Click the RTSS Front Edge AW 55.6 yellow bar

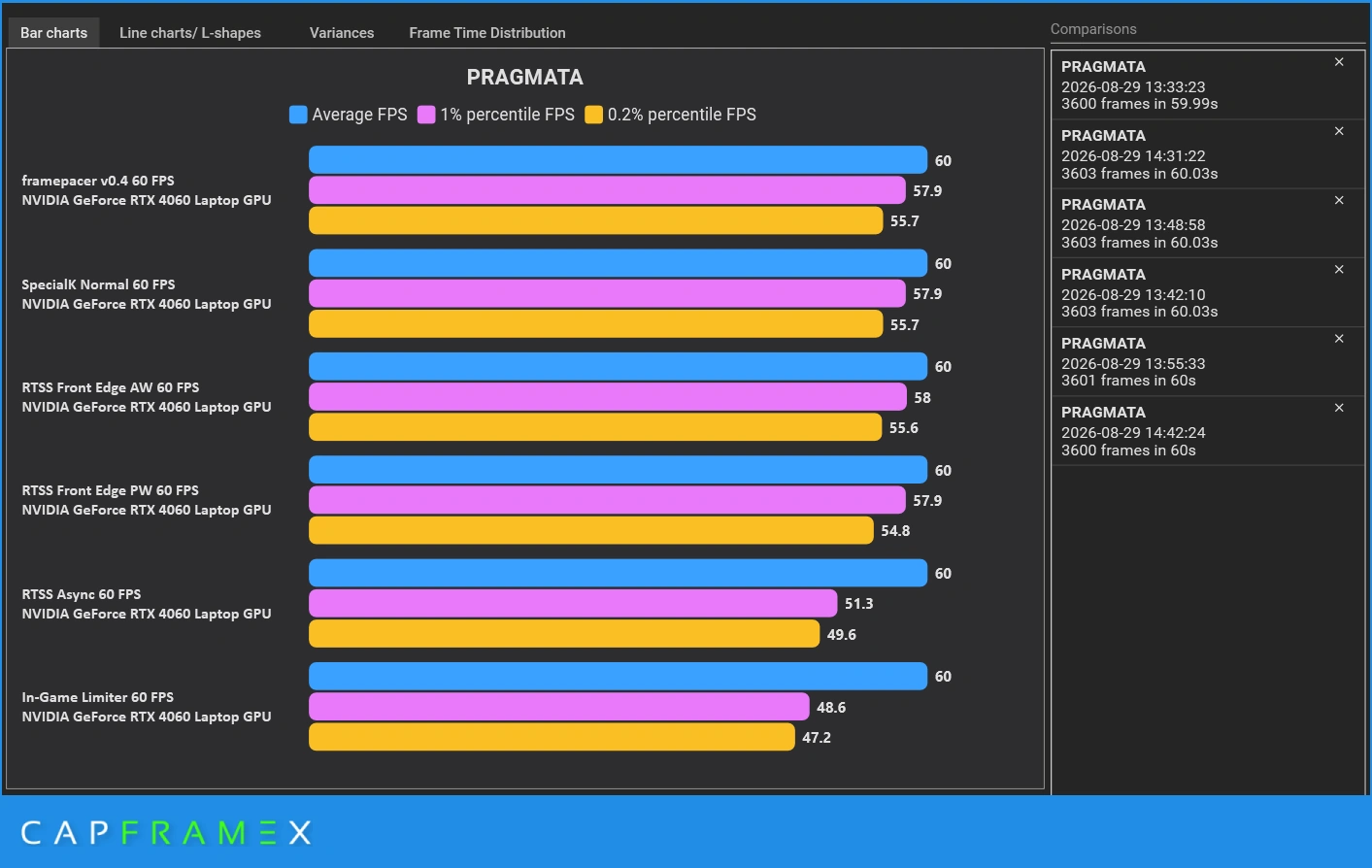click(x=595, y=427)
